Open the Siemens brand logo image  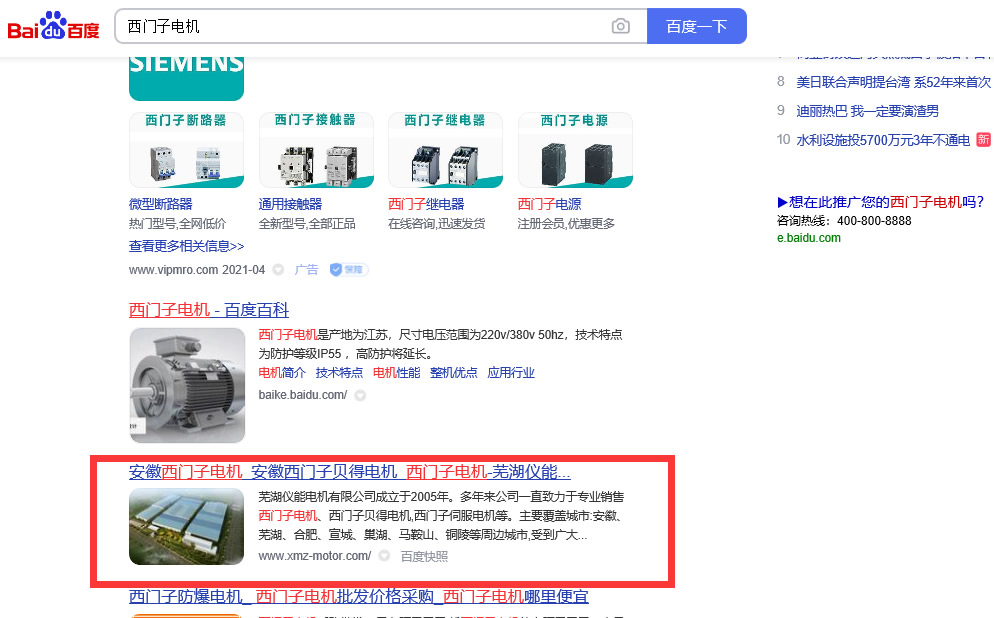(x=186, y=76)
